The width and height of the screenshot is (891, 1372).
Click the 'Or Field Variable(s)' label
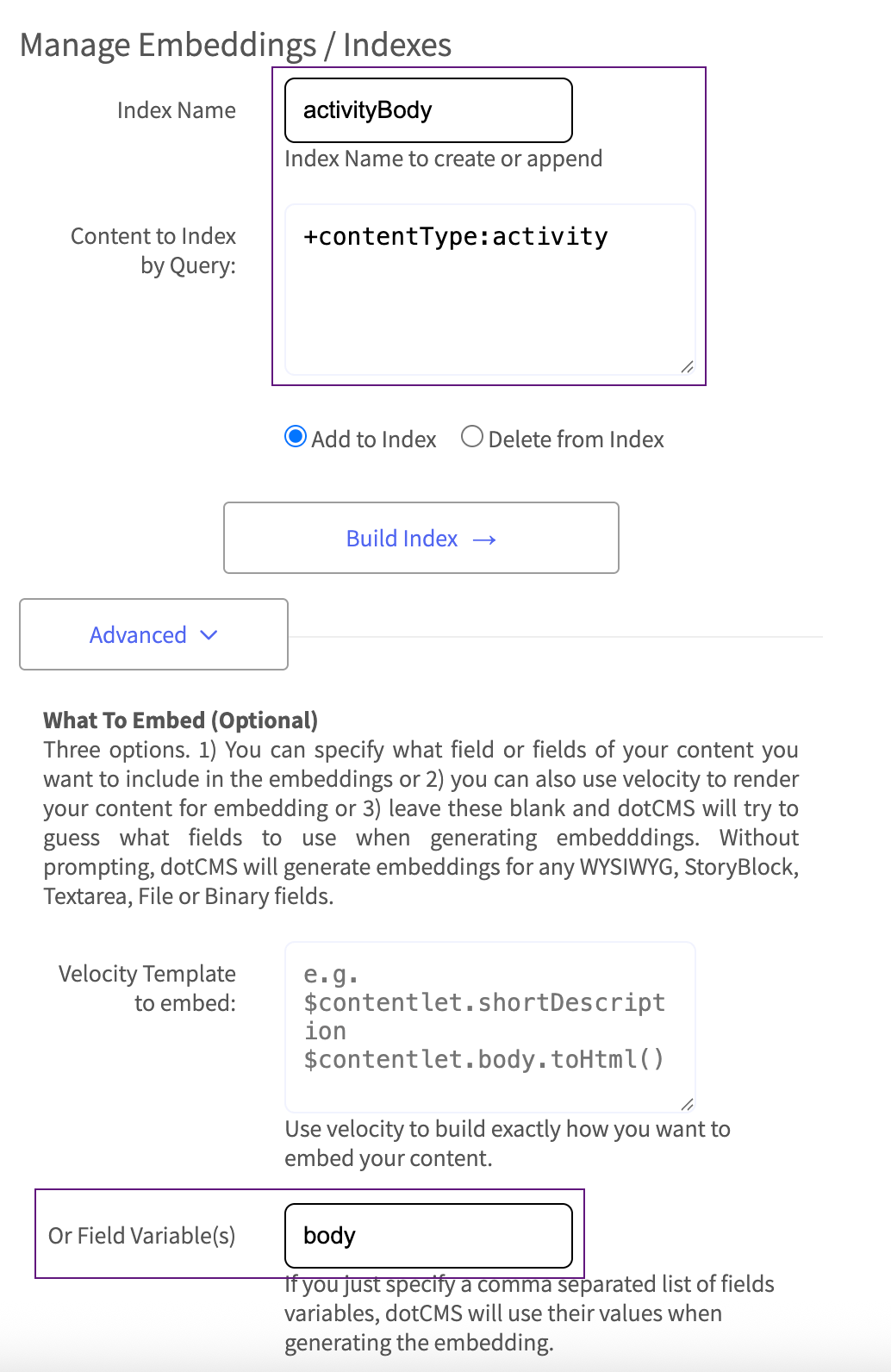(141, 1236)
